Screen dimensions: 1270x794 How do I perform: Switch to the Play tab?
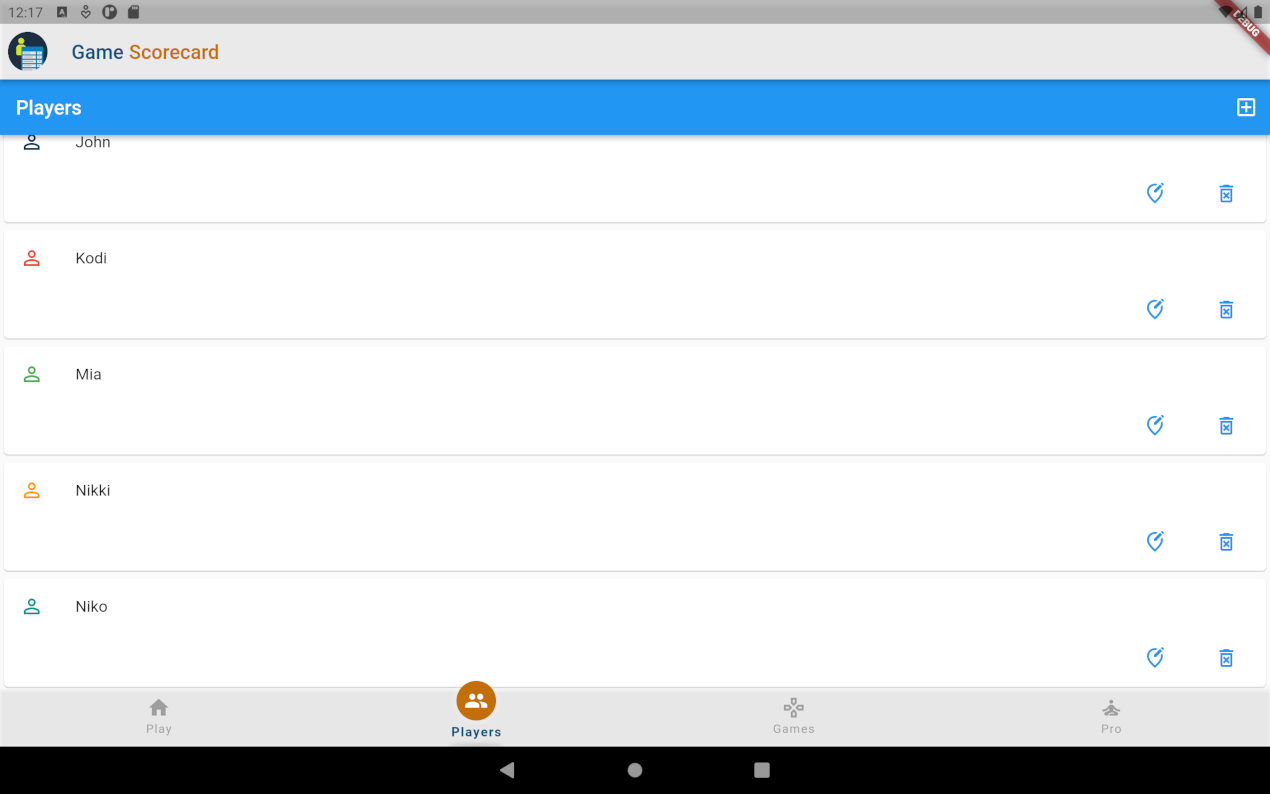coord(159,717)
